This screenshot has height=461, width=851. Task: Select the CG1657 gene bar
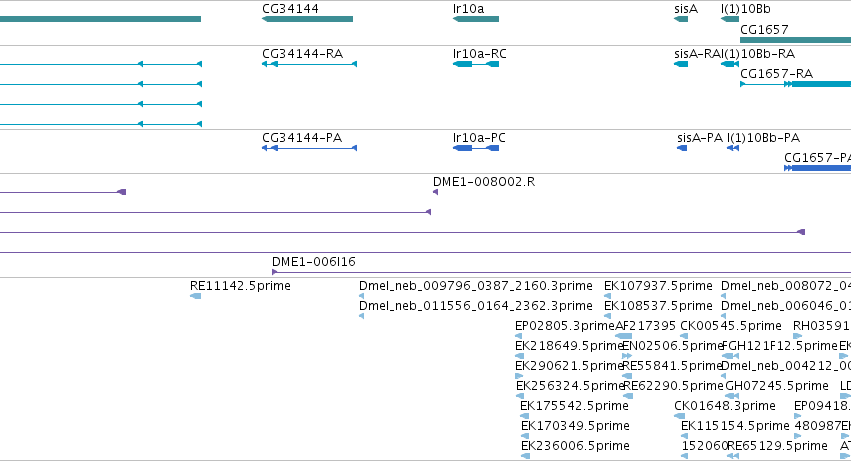coord(795,40)
